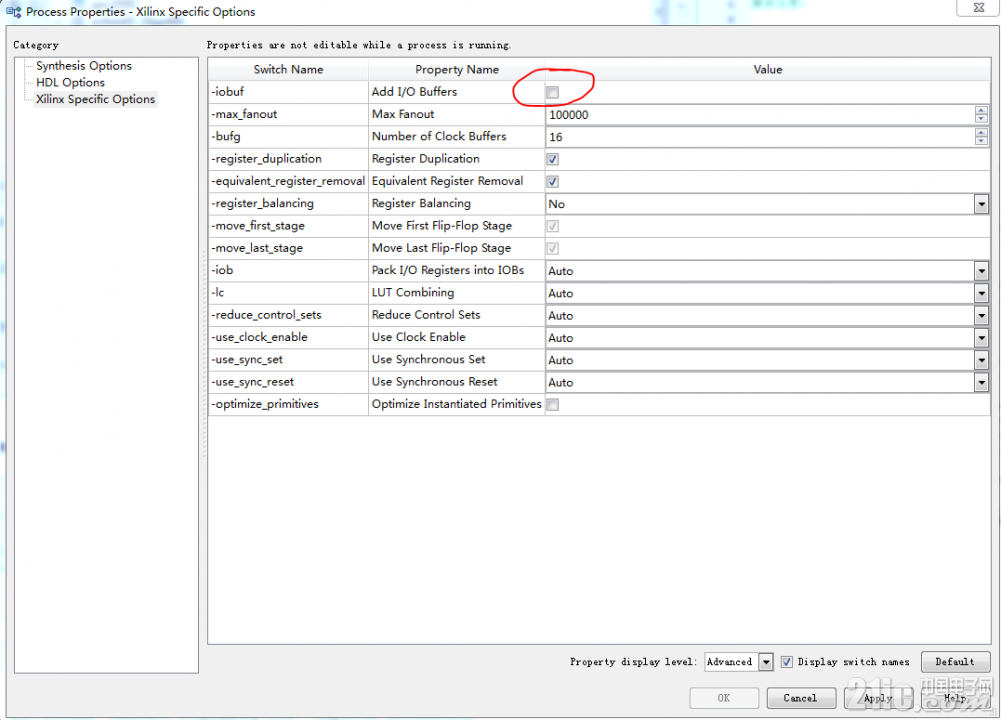Open the Pack I/O Registers into IOBs dropdown
The width and height of the screenshot is (1001, 720).
click(981, 271)
